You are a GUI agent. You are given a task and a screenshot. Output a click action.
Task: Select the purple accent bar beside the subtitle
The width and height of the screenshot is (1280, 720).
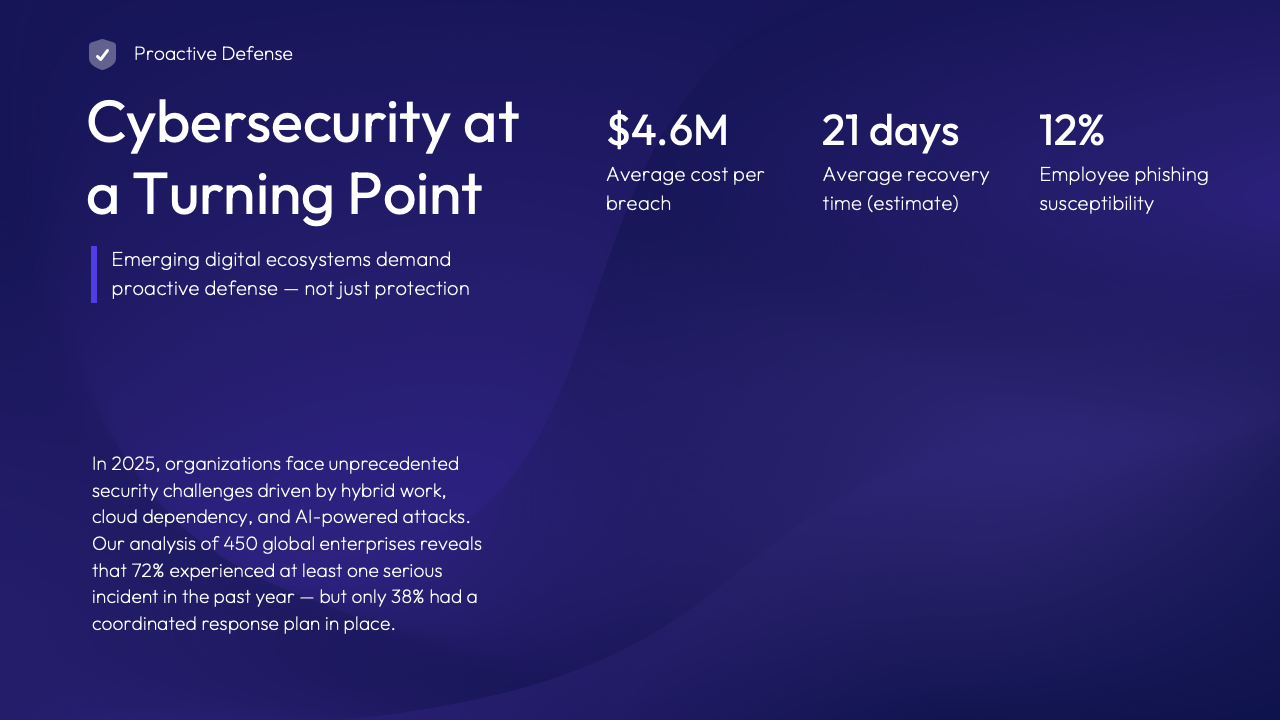point(94,274)
